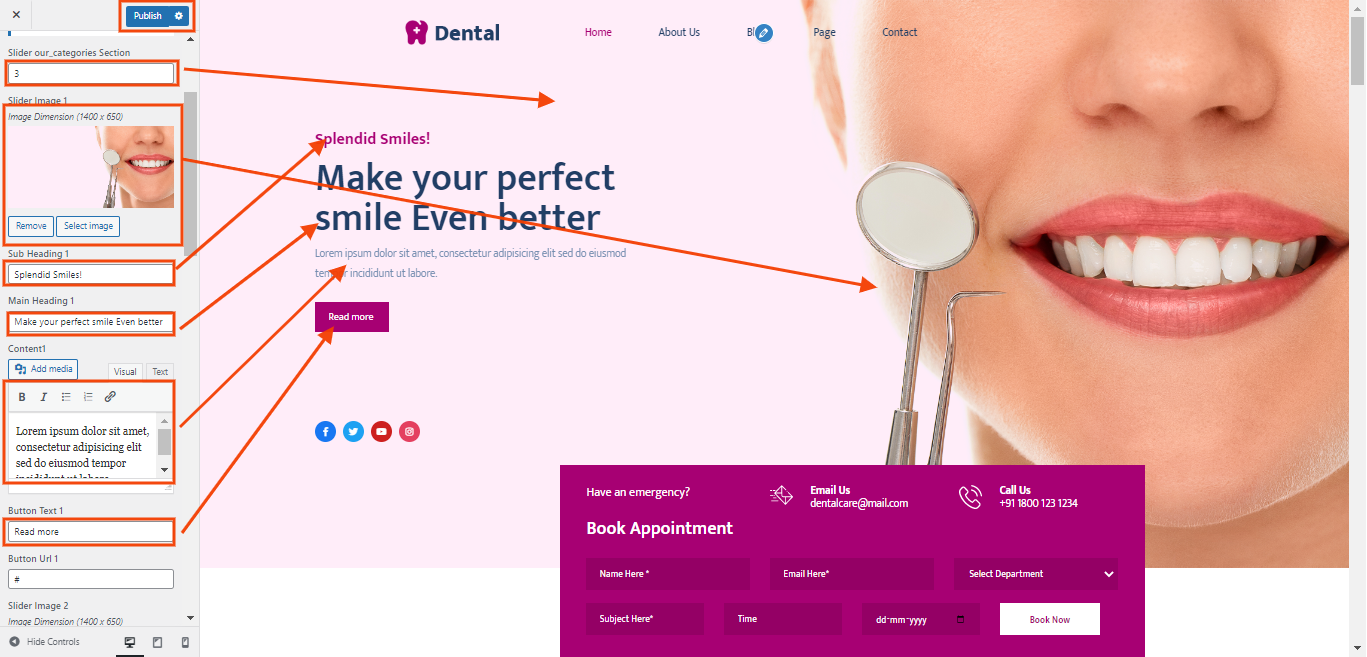
Task: Click the Select image button
Action: pyautogui.click(x=88, y=226)
